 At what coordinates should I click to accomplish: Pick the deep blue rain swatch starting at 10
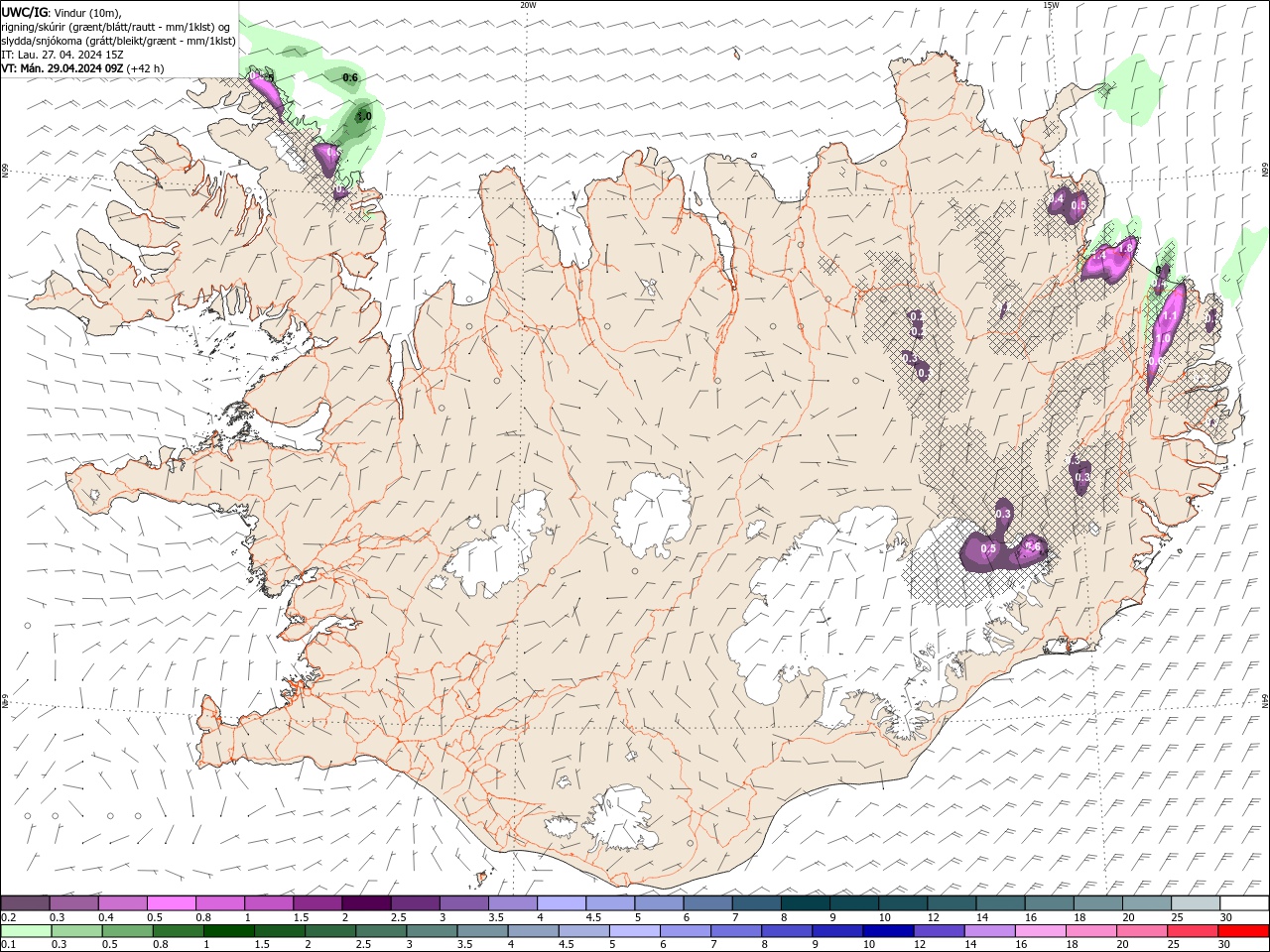(x=887, y=931)
